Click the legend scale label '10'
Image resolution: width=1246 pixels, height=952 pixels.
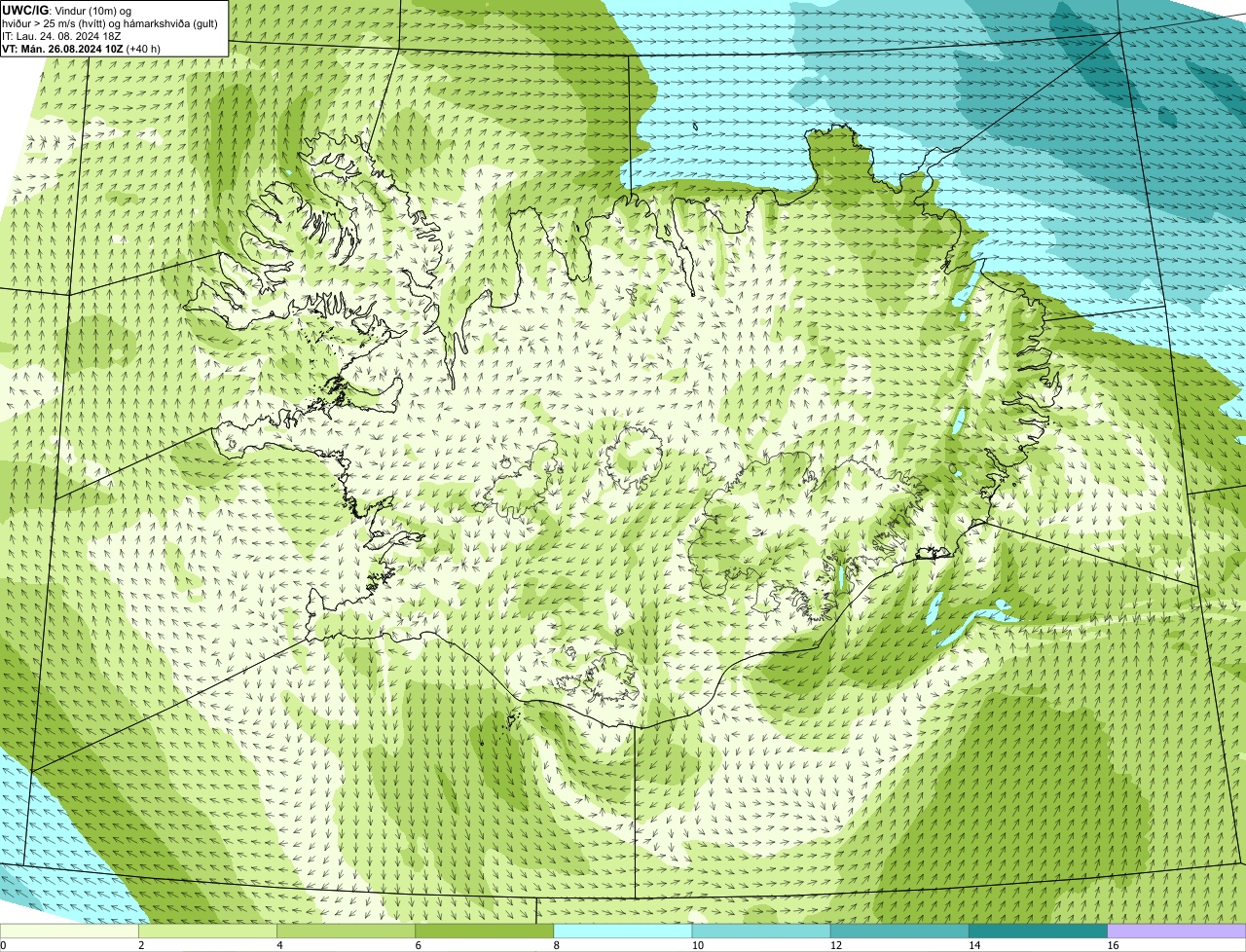coord(698,945)
